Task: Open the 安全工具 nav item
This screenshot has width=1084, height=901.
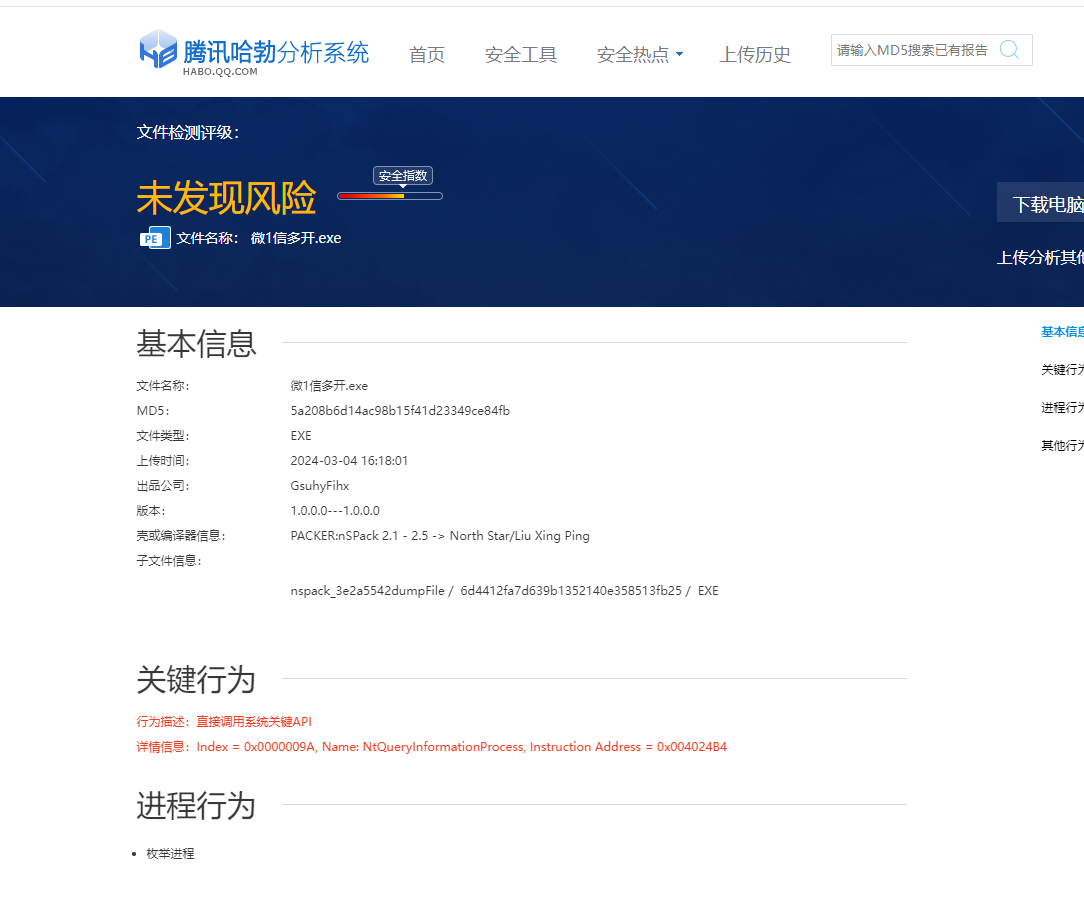Action: tap(521, 55)
